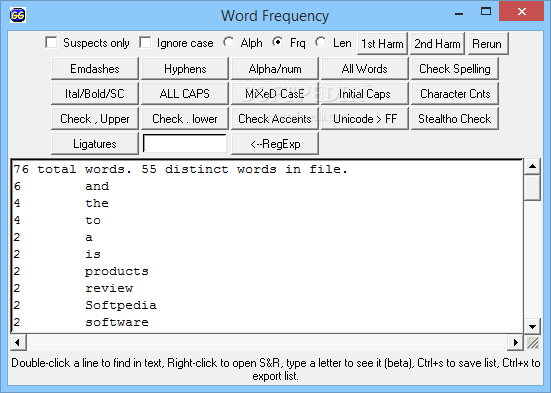Click the Check Accents button
This screenshot has height=393, width=551.
pos(275,118)
